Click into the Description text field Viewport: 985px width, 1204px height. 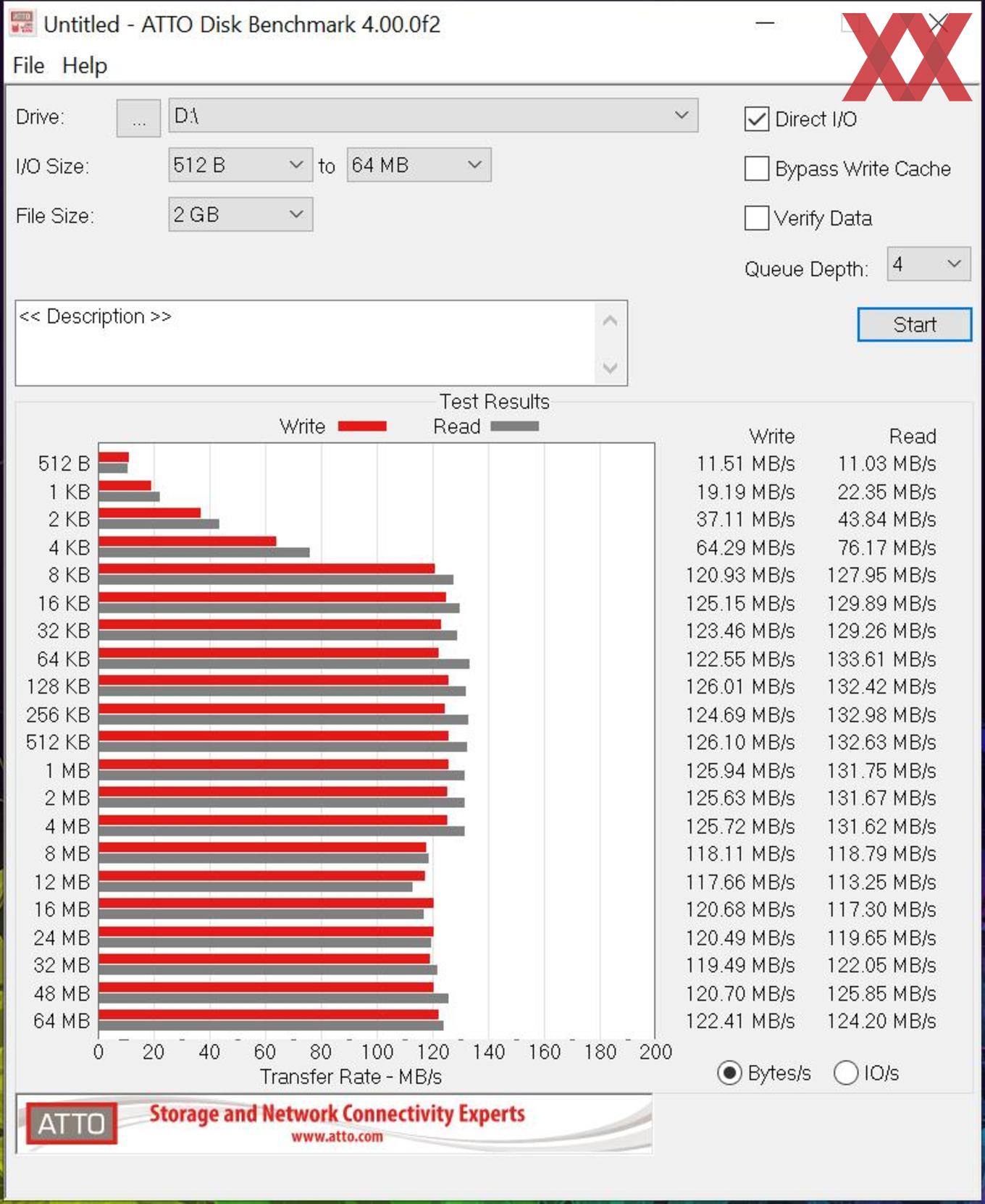(x=304, y=343)
